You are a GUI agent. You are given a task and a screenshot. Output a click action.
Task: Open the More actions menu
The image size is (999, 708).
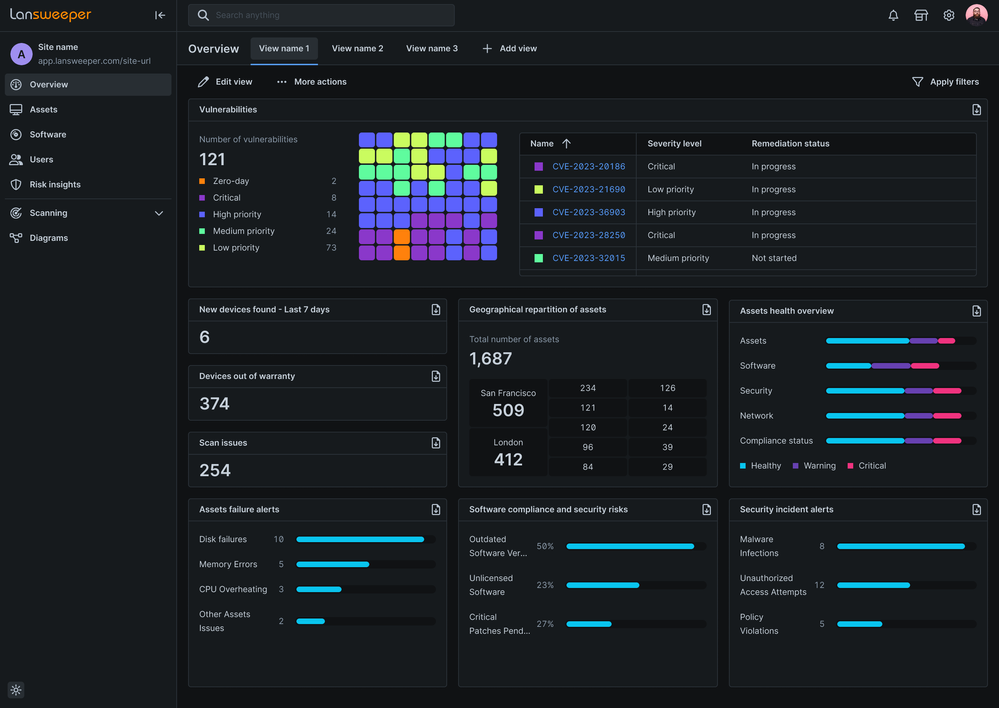[x=281, y=81]
